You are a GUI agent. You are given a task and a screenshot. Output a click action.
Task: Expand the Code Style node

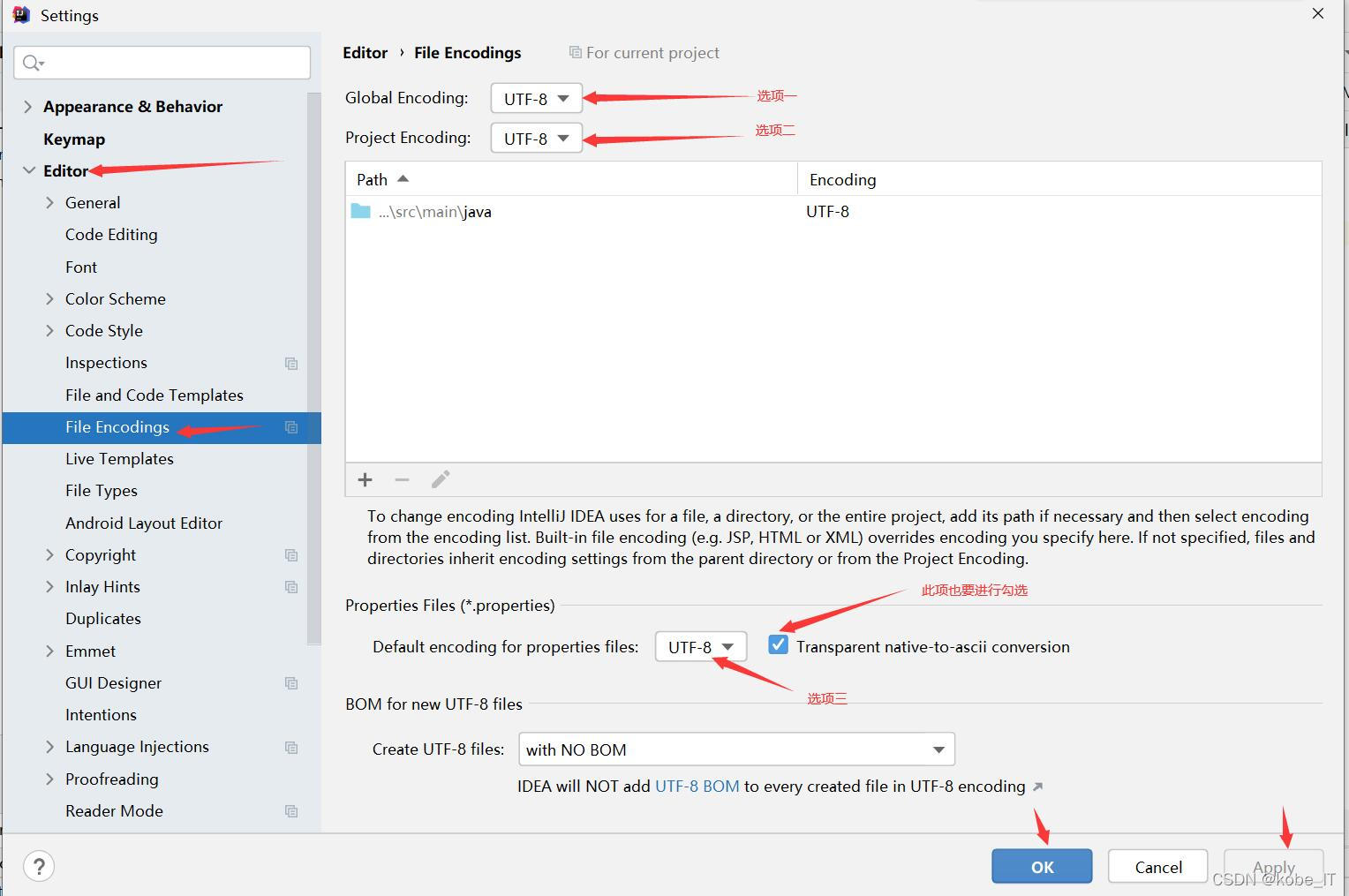tap(49, 330)
